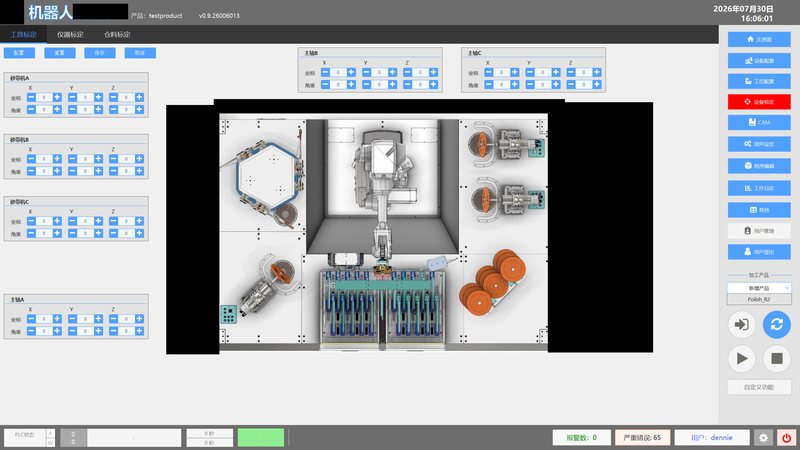800x450 pixels.
Task: Open 主界面 home button in sidebar
Action: click(x=759, y=39)
